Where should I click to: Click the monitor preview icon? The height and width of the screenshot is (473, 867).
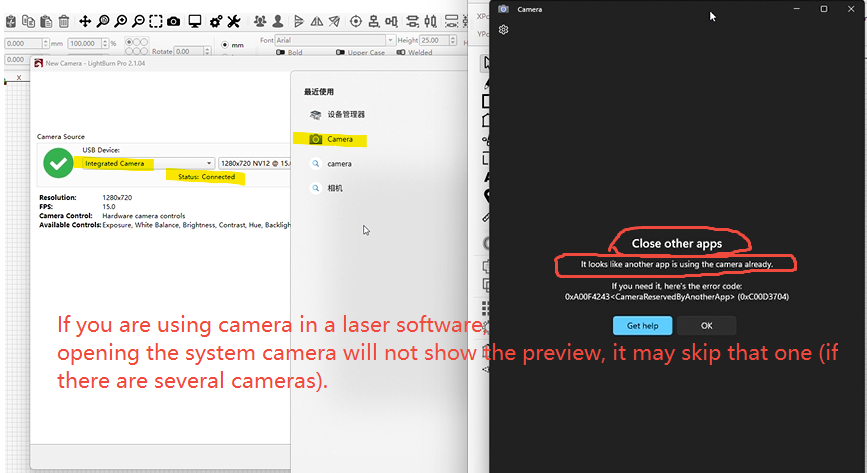point(195,22)
